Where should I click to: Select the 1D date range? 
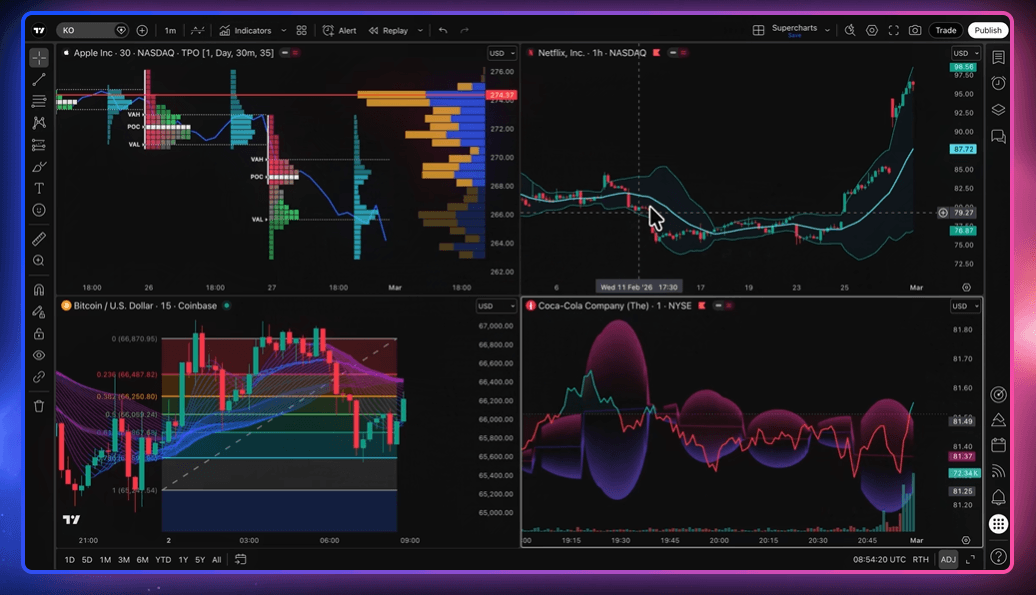tap(69, 559)
